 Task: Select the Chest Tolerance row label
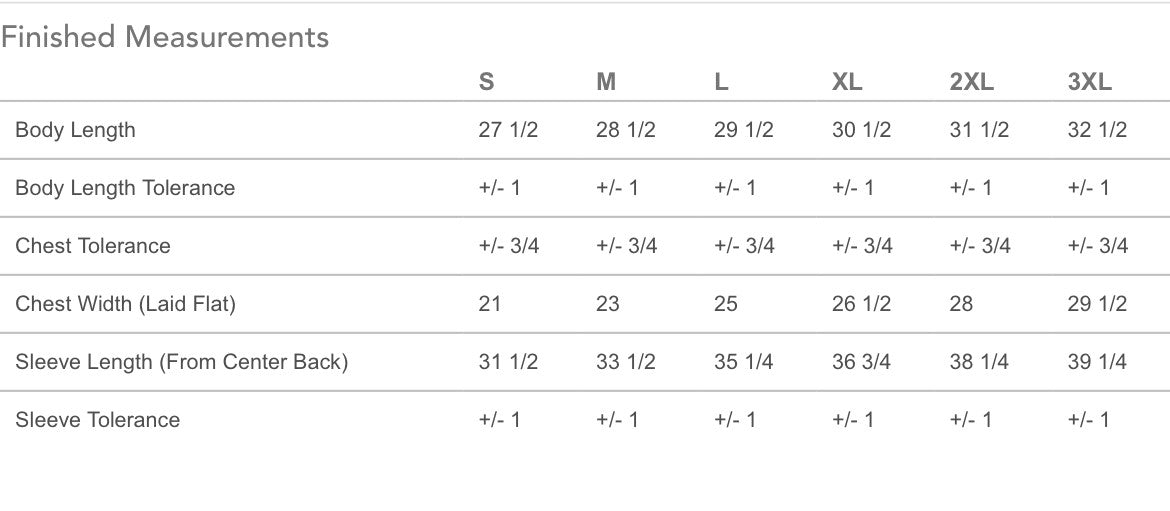click(93, 246)
